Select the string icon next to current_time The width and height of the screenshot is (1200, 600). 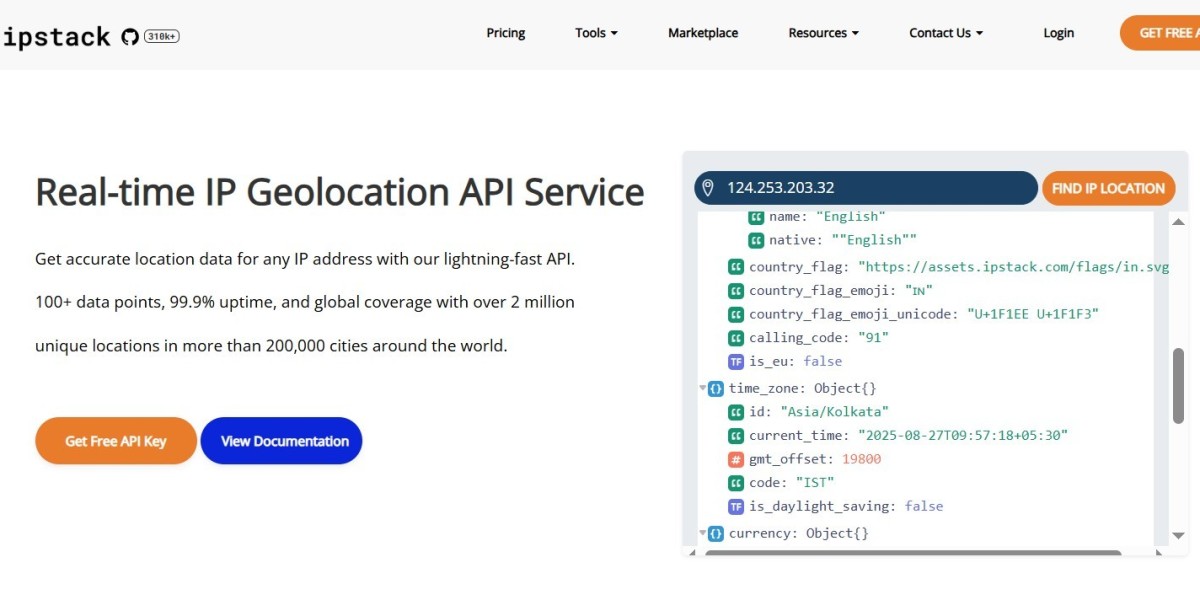coord(736,436)
